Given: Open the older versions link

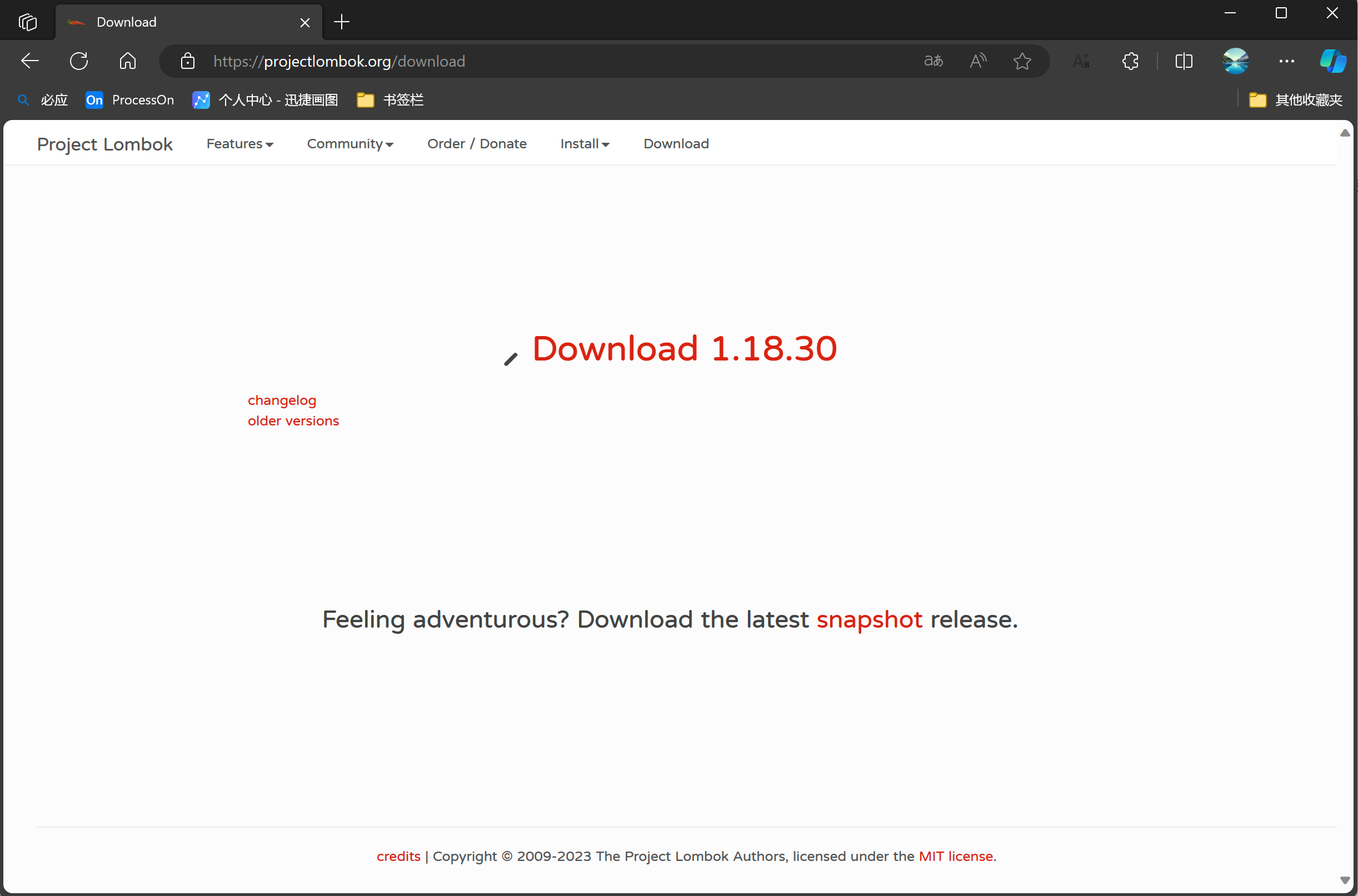Looking at the screenshot, I should pos(293,421).
